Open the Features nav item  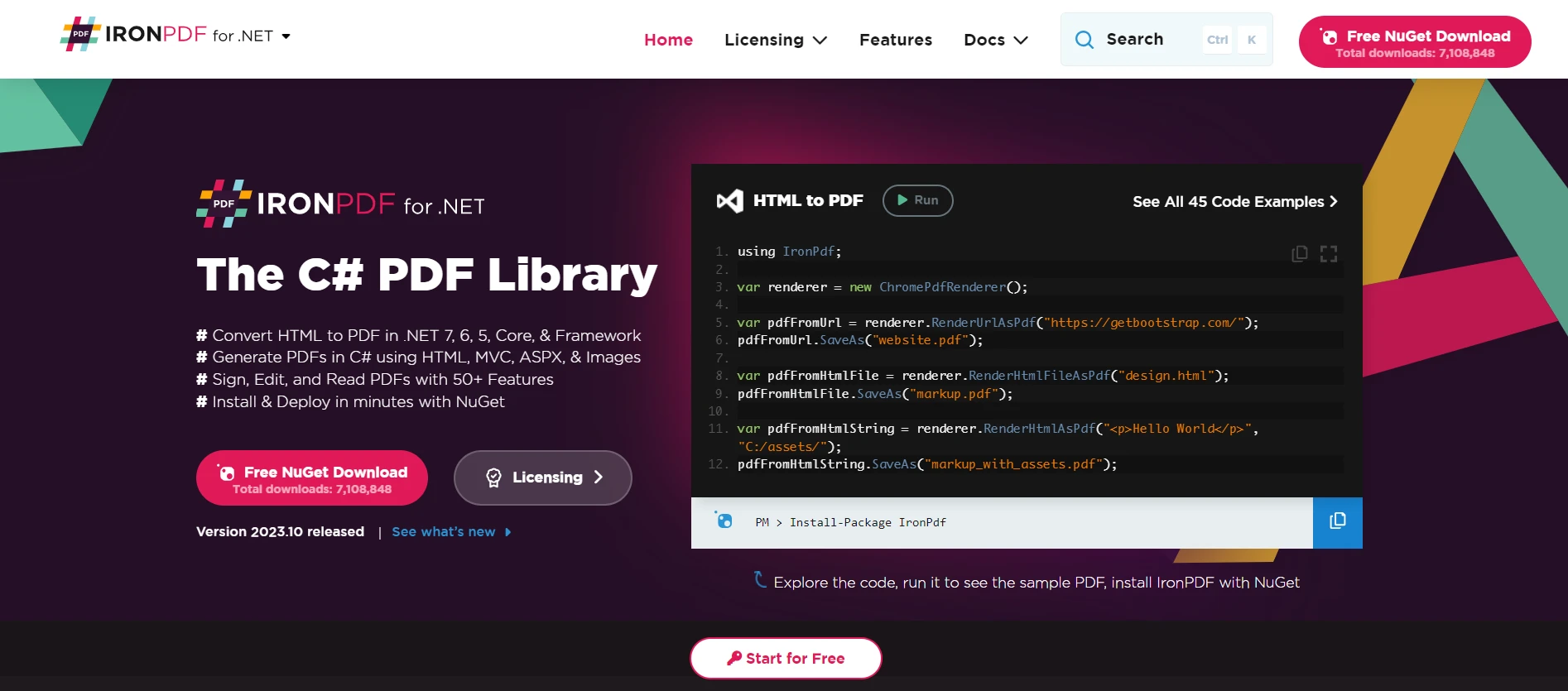[896, 40]
